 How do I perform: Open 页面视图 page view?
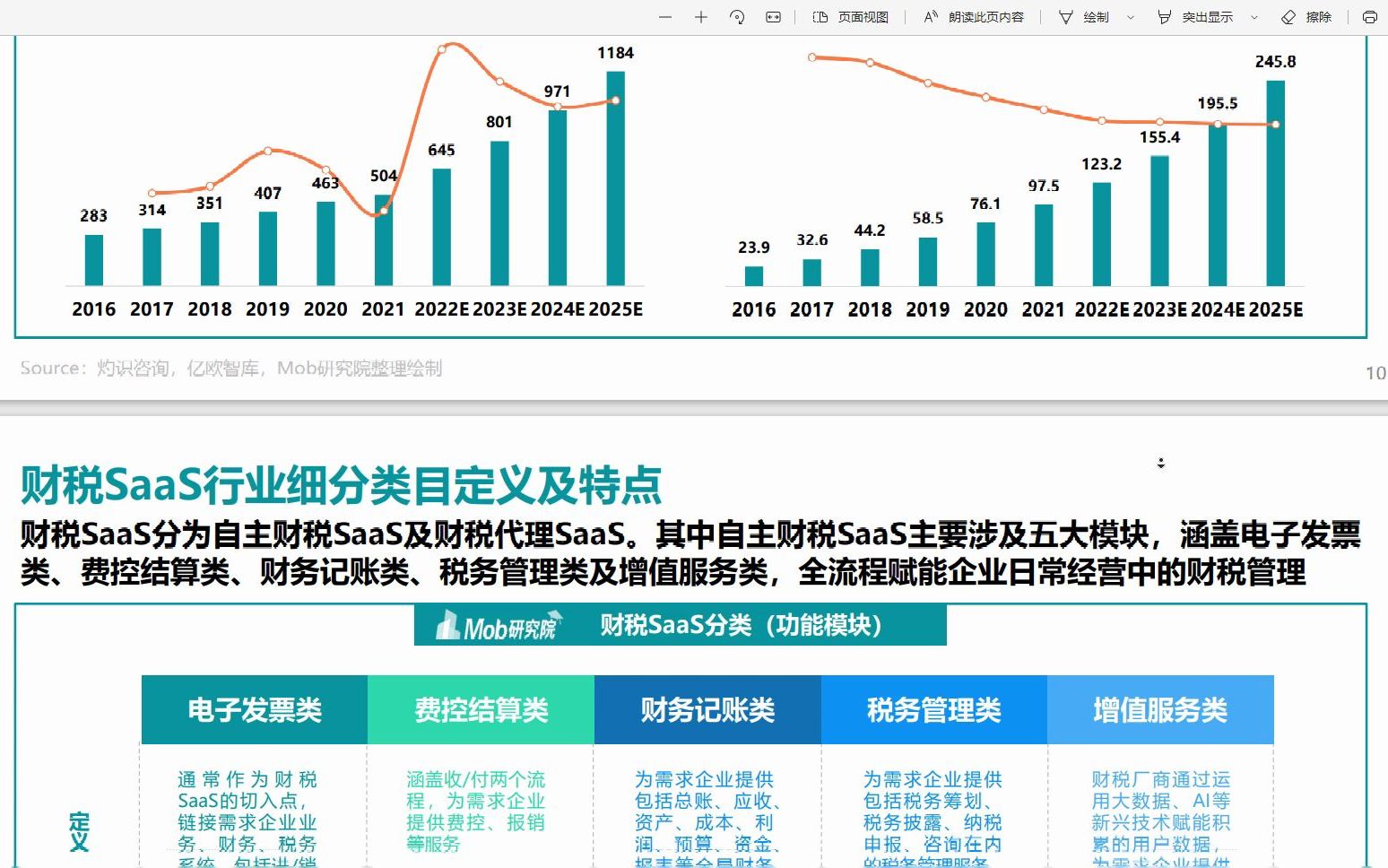[850, 17]
